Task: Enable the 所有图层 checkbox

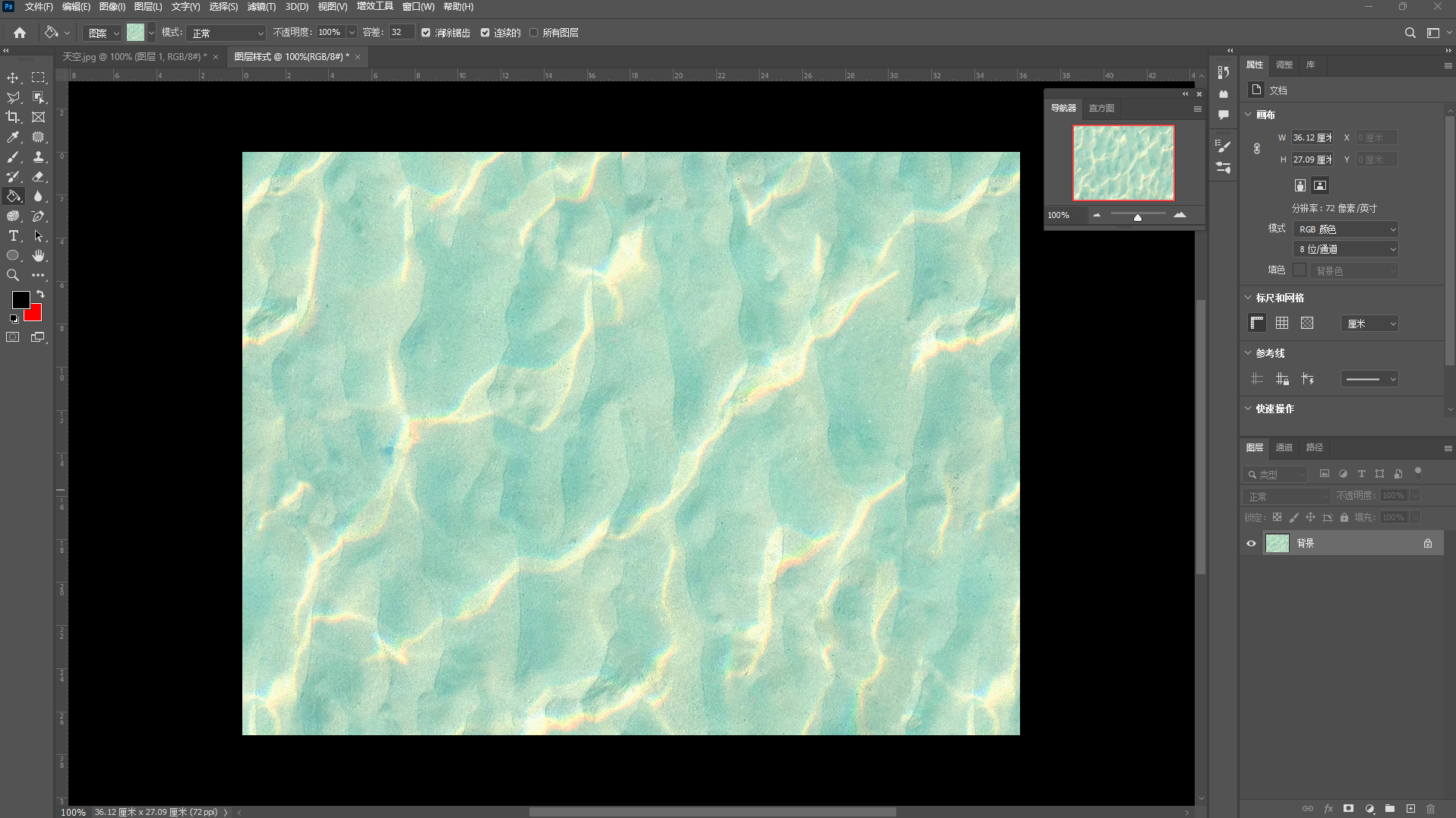Action: click(534, 33)
